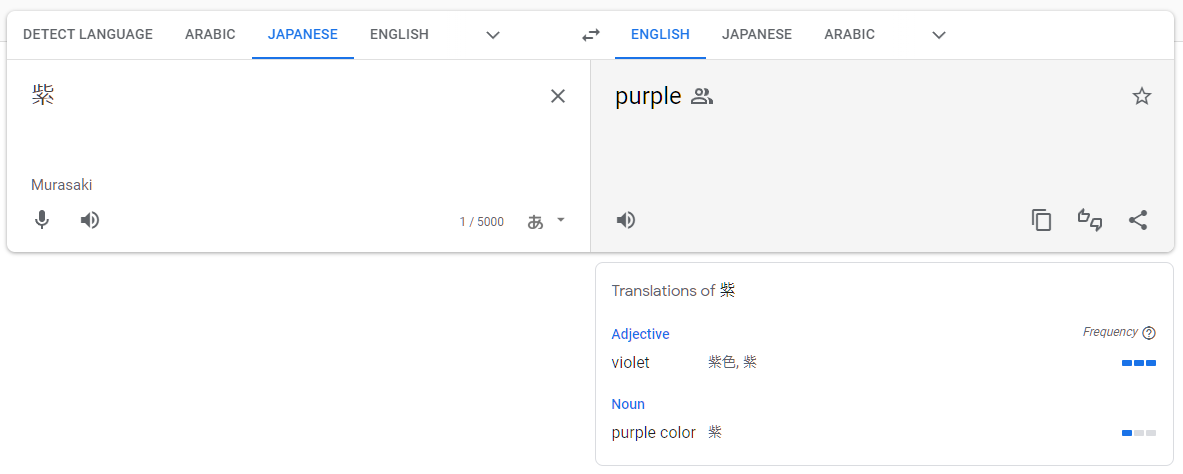Click the 'violet' adjective translation
Image resolution: width=1183 pixels, height=474 pixels.
631,362
